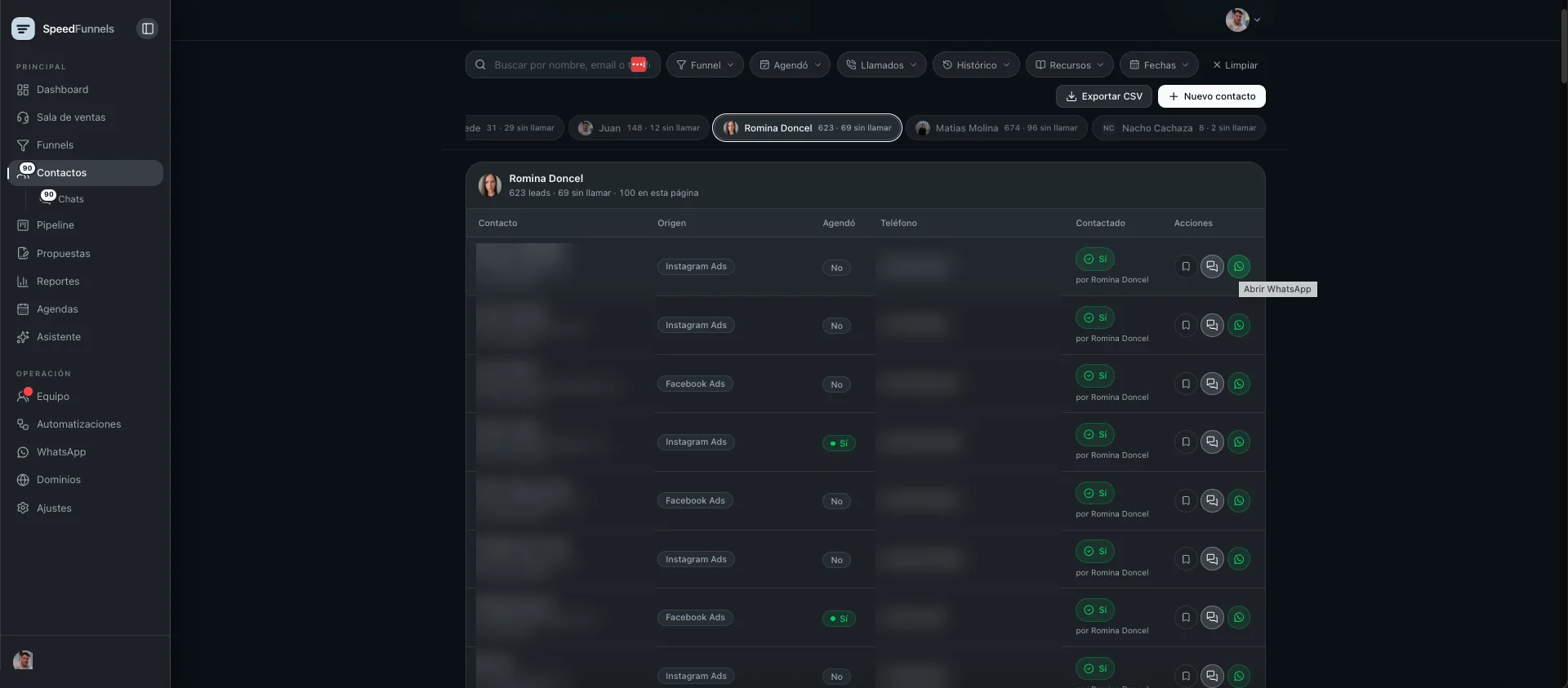Collapse the sidebar panel toggle icon
The image size is (1568, 688).
pos(148,29)
